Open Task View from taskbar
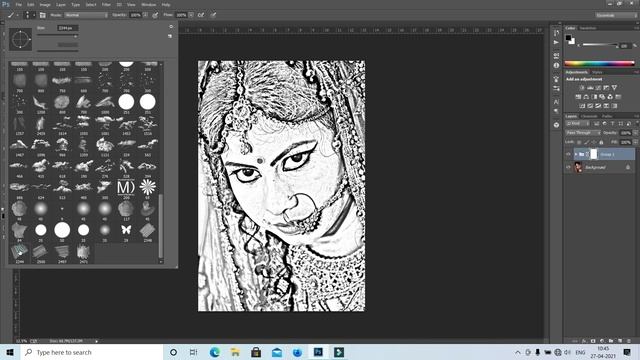The height and width of the screenshot is (360, 640). tap(193, 352)
